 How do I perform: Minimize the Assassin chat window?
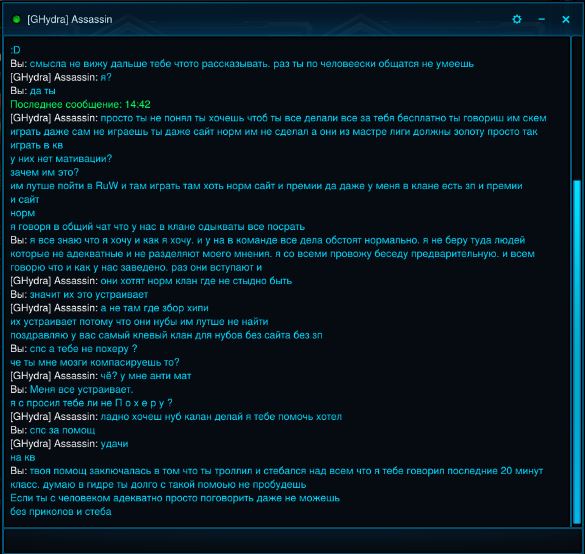[541, 19]
